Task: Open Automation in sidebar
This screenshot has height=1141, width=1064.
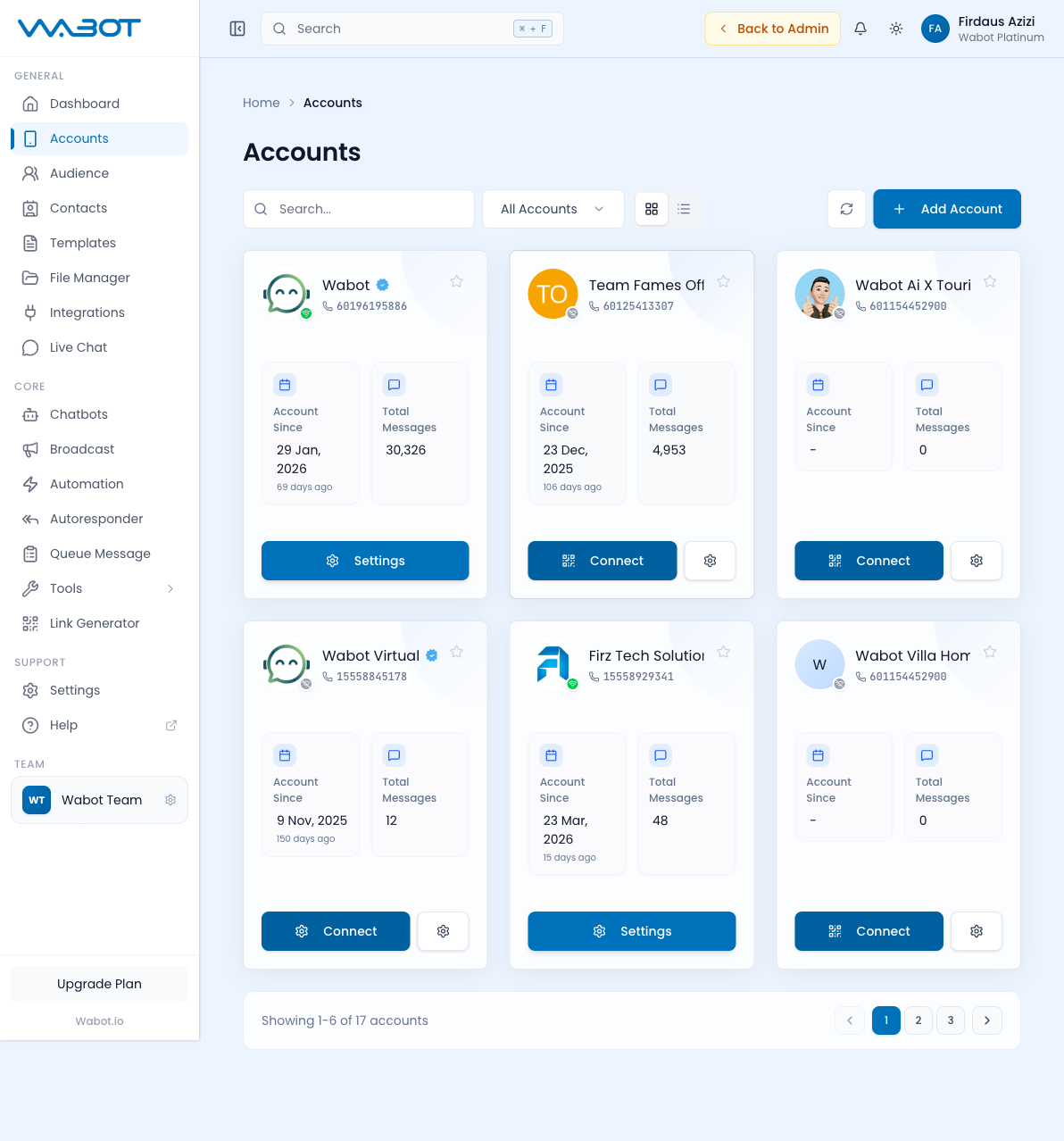Action: click(99, 484)
